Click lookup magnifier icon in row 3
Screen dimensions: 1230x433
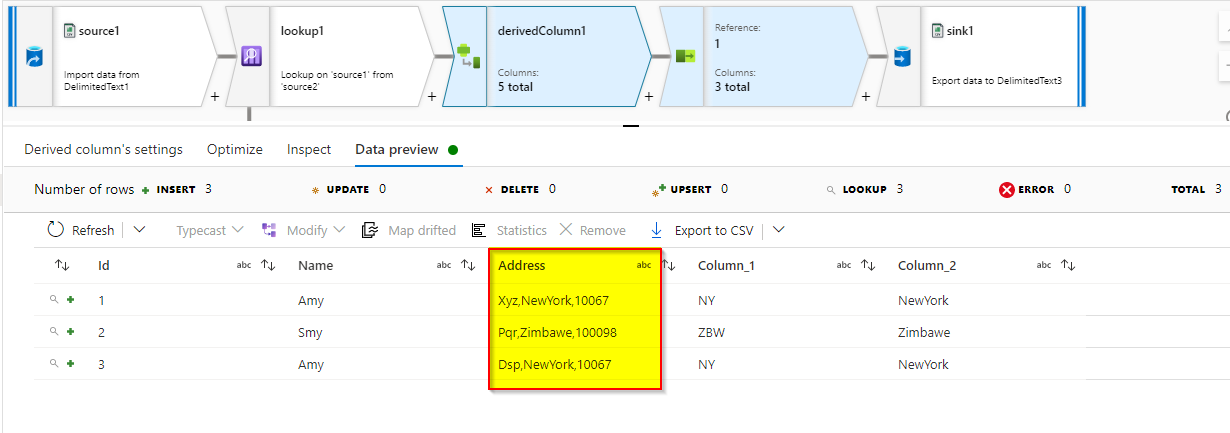coord(54,364)
